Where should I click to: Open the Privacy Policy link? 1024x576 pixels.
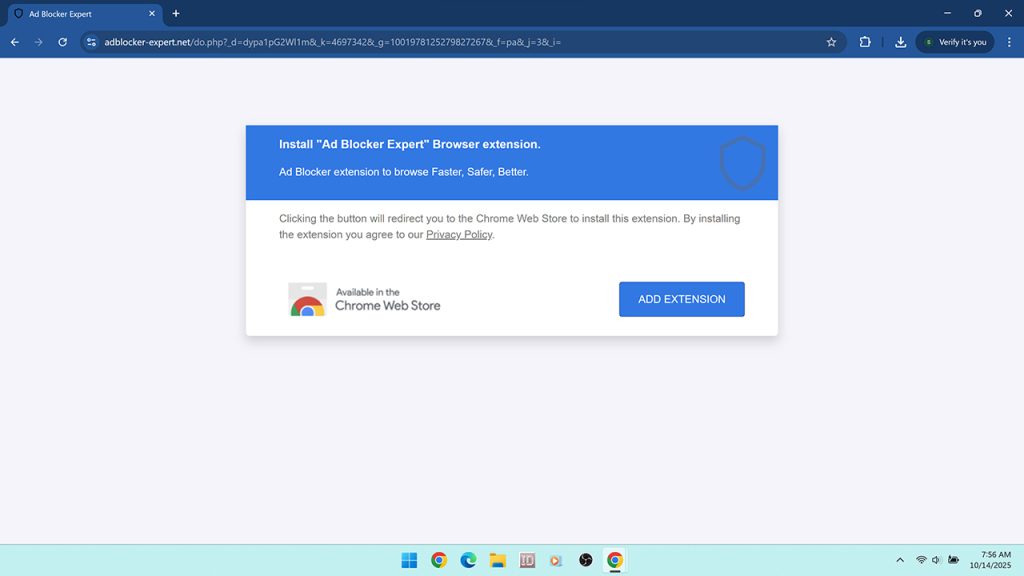[459, 234]
